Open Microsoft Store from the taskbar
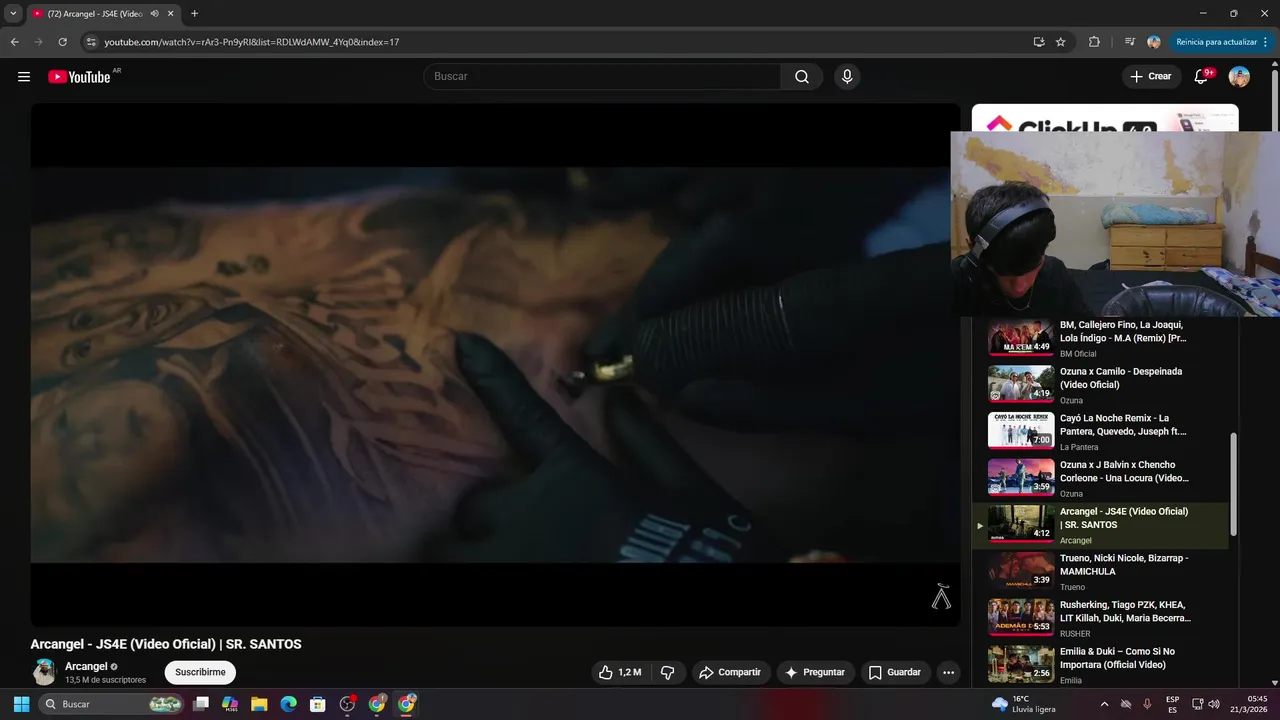 (318, 704)
